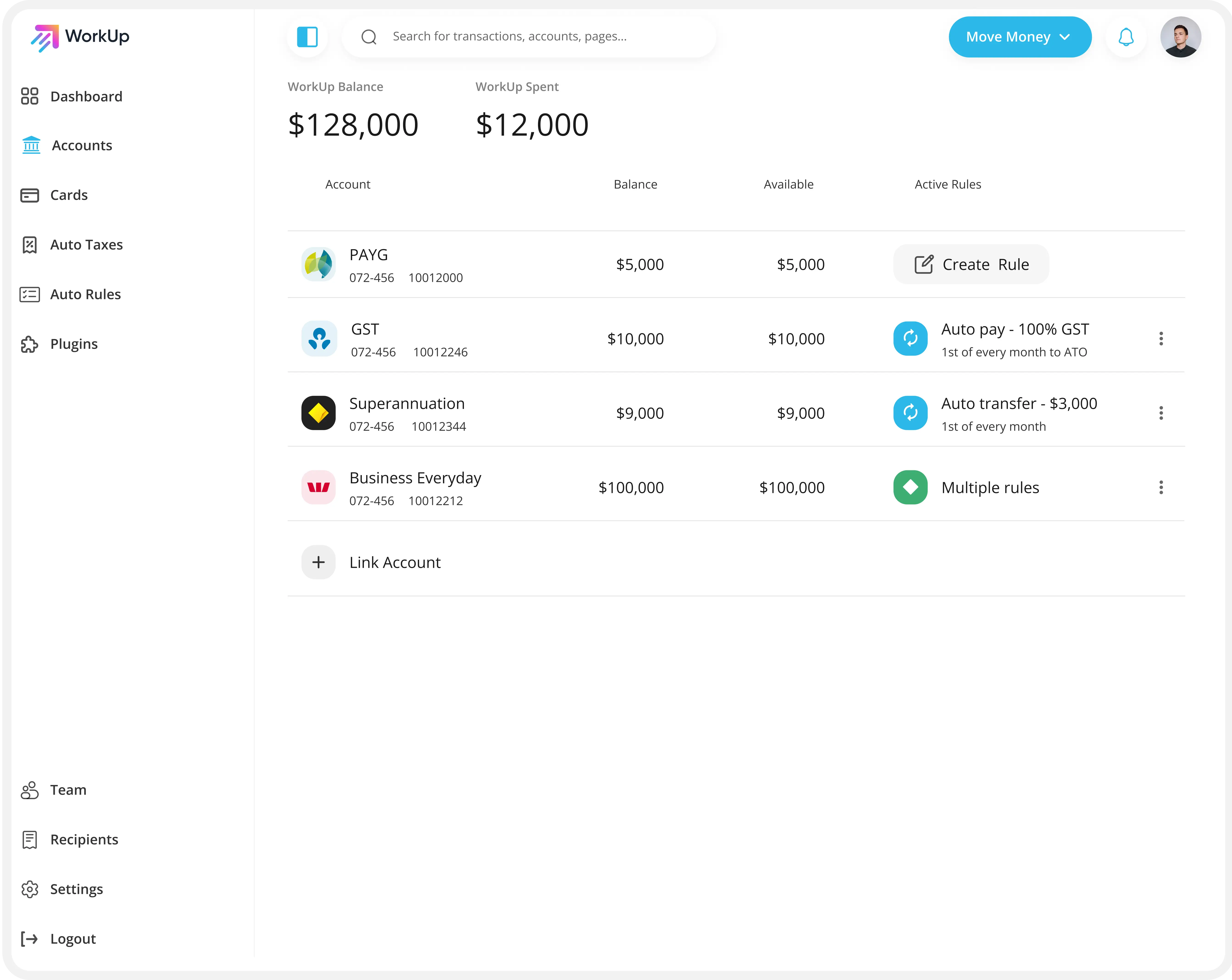Click Auto pay - 100% GST rule

pos(1015,329)
